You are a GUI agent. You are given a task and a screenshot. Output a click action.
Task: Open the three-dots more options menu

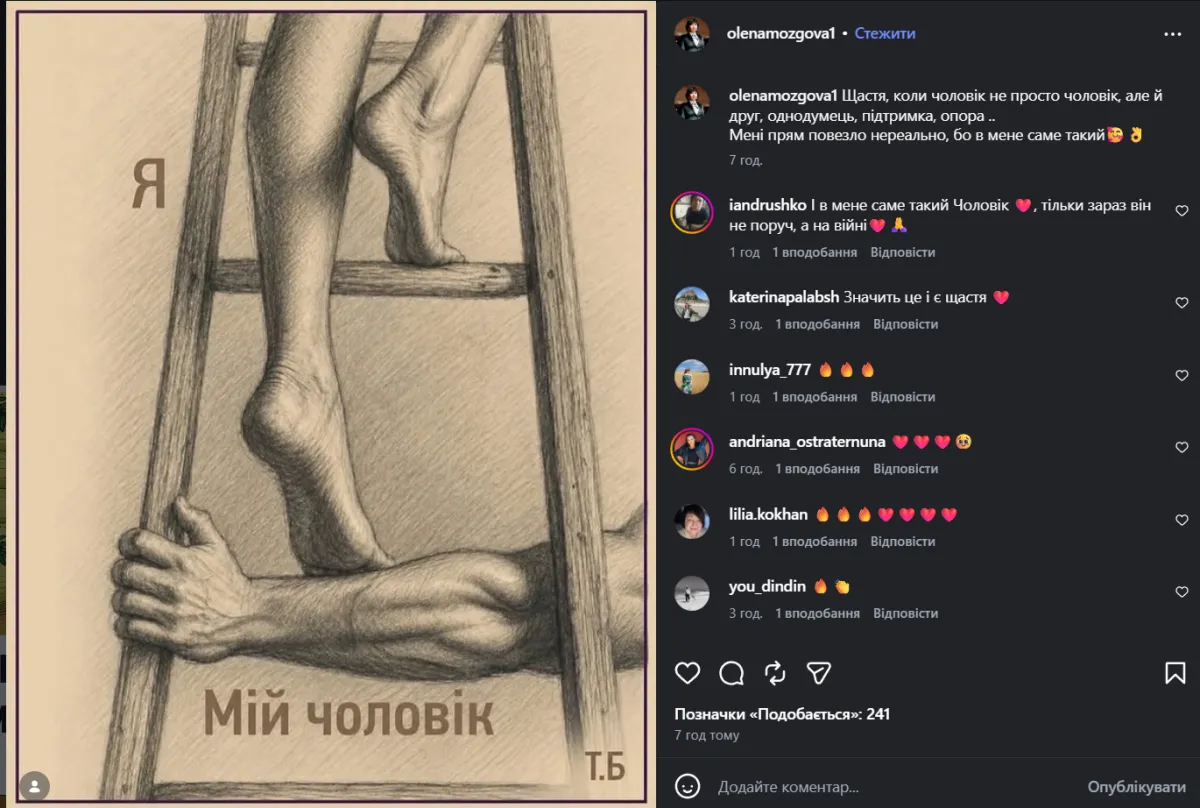pyautogui.click(x=1173, y=33)
